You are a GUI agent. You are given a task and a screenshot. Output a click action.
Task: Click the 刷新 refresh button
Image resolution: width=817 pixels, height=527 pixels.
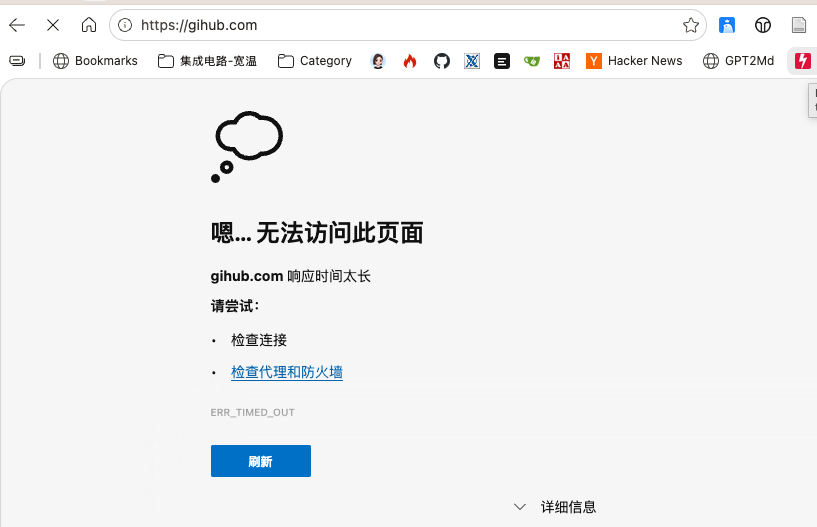click(261, 461)
